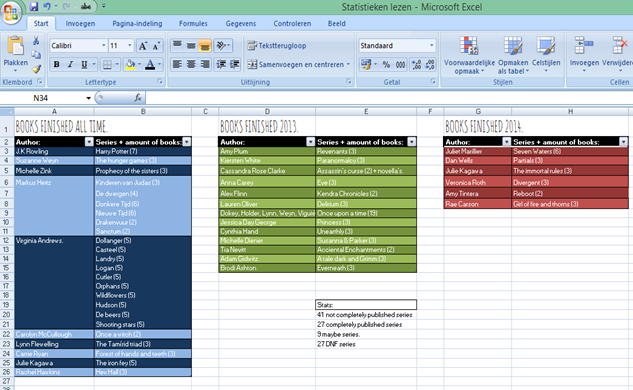Open the Calibri font dropdown

click(x=103, y=46)
